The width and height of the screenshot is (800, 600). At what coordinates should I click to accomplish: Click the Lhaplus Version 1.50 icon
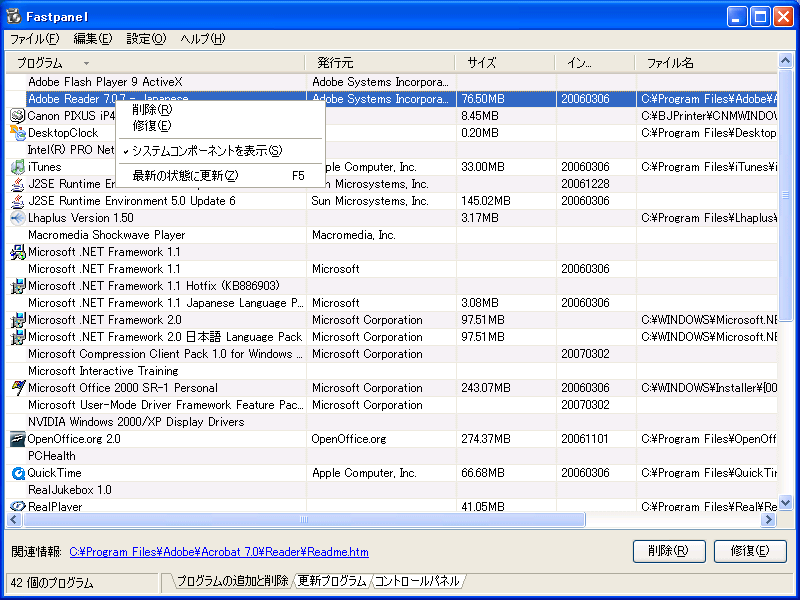pyautogui.click(x=17, y=218)
